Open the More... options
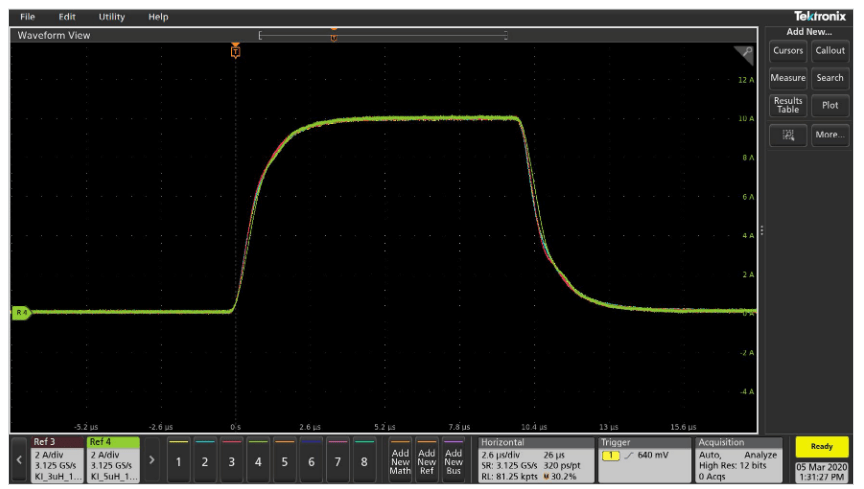This screenshot has height=489, width=864. (830, 135)
